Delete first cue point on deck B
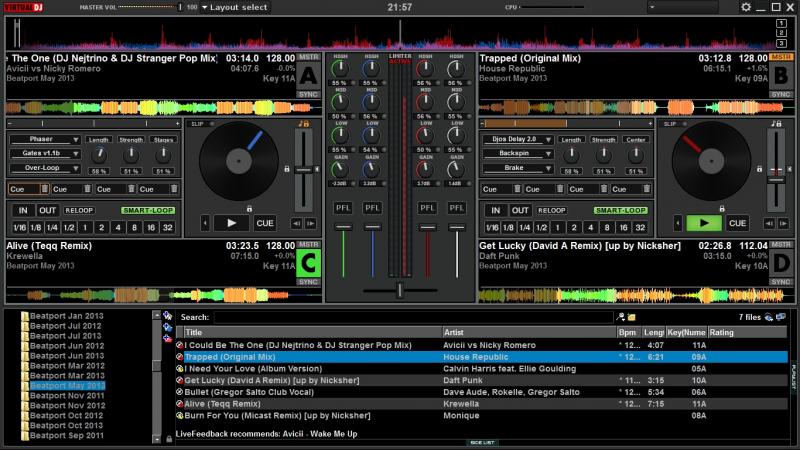This screenshot has height=450, width=800. point(517,189)
